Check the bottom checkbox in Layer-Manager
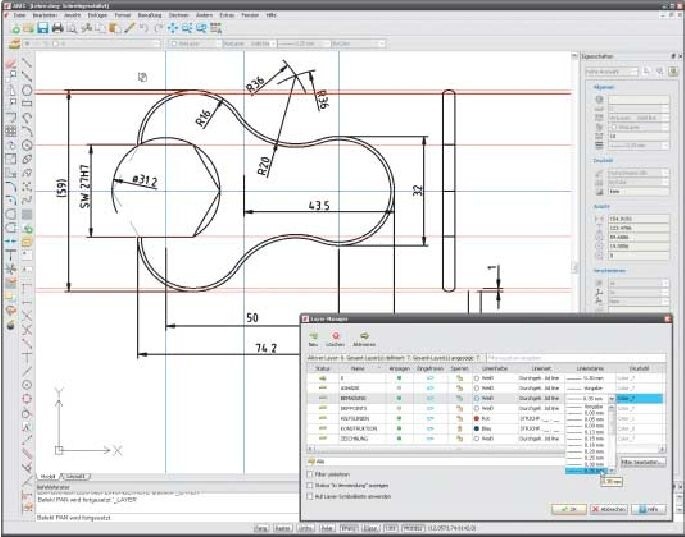 (309, 496)
